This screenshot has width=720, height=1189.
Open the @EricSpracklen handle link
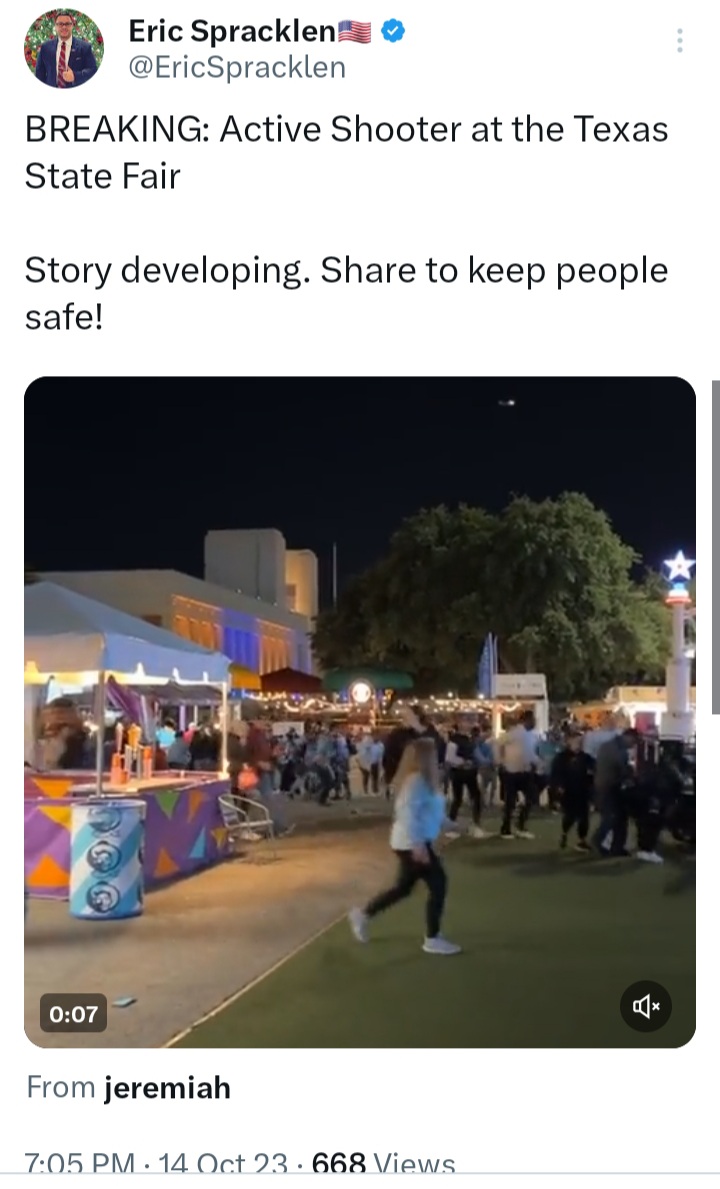point(237,67)
